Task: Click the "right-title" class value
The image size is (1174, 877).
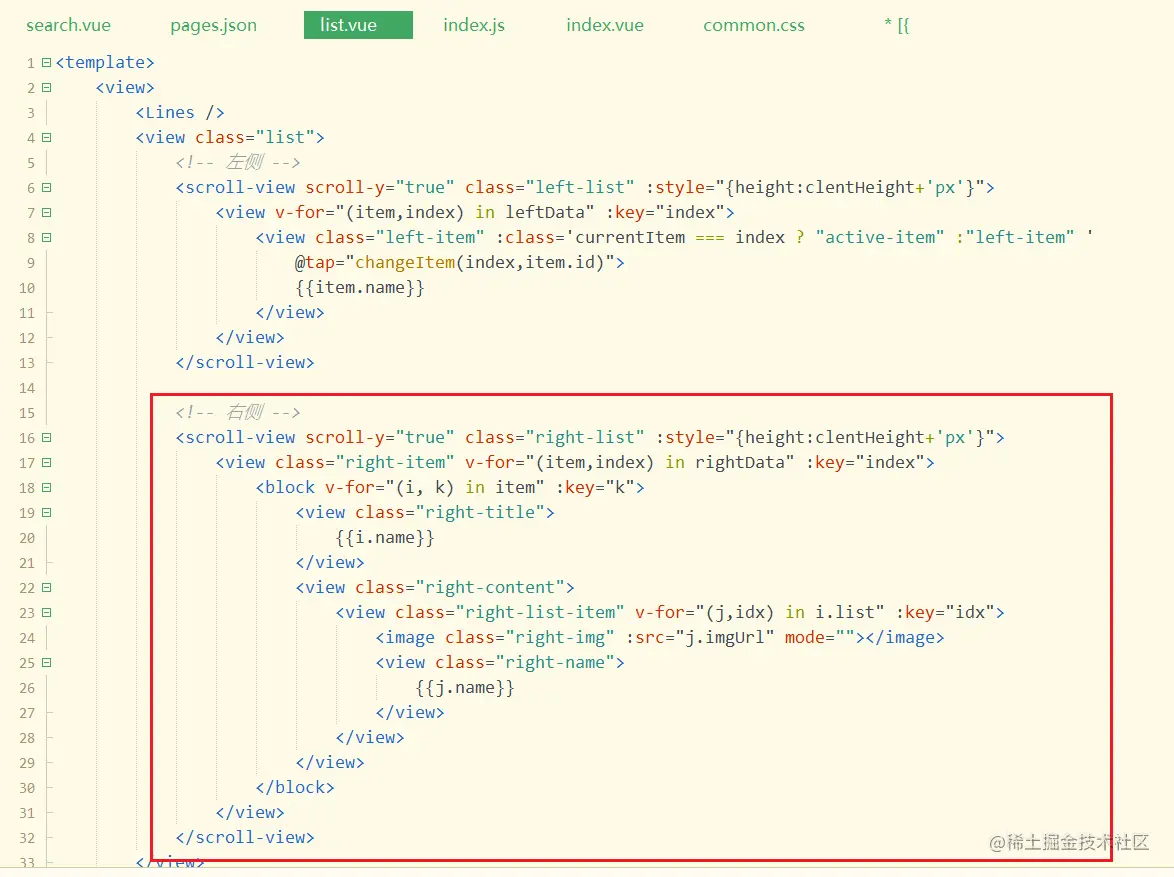Action: [485, 512]
